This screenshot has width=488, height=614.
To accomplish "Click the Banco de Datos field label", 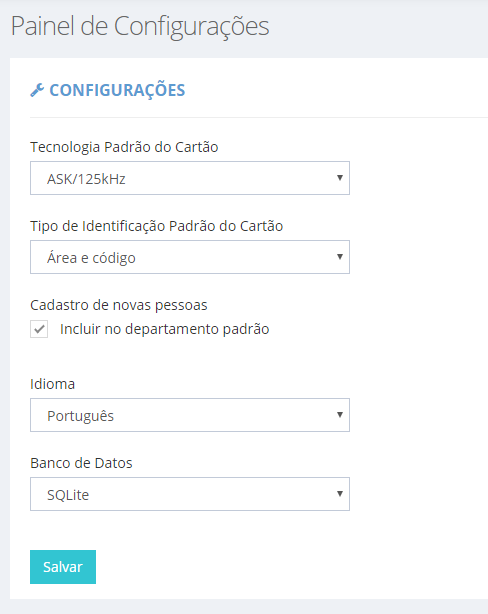I will (x=81, y=463).
